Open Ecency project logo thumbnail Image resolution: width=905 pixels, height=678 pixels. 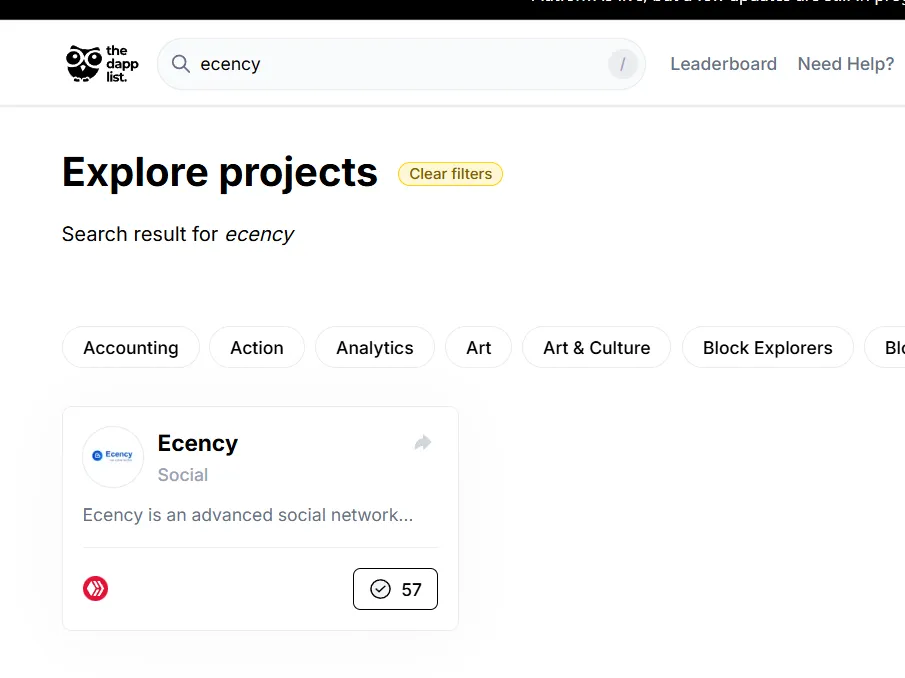click(113, 457)
